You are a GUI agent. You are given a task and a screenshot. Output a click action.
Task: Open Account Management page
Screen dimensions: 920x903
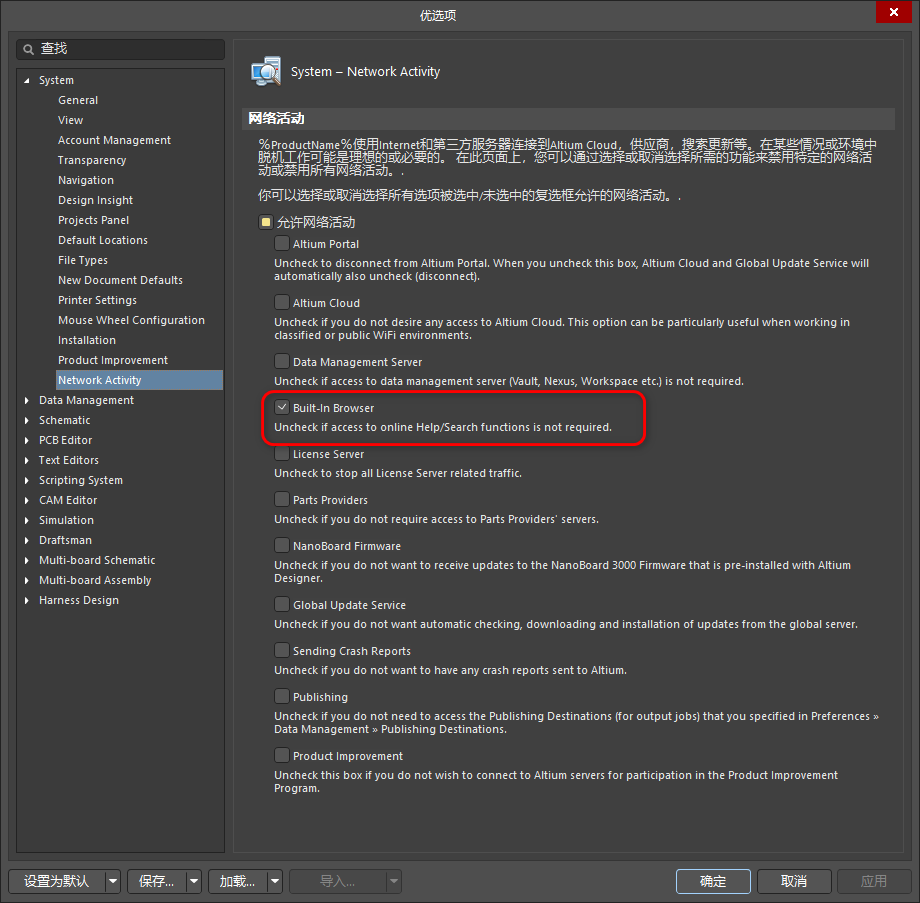tap(114, 140)
